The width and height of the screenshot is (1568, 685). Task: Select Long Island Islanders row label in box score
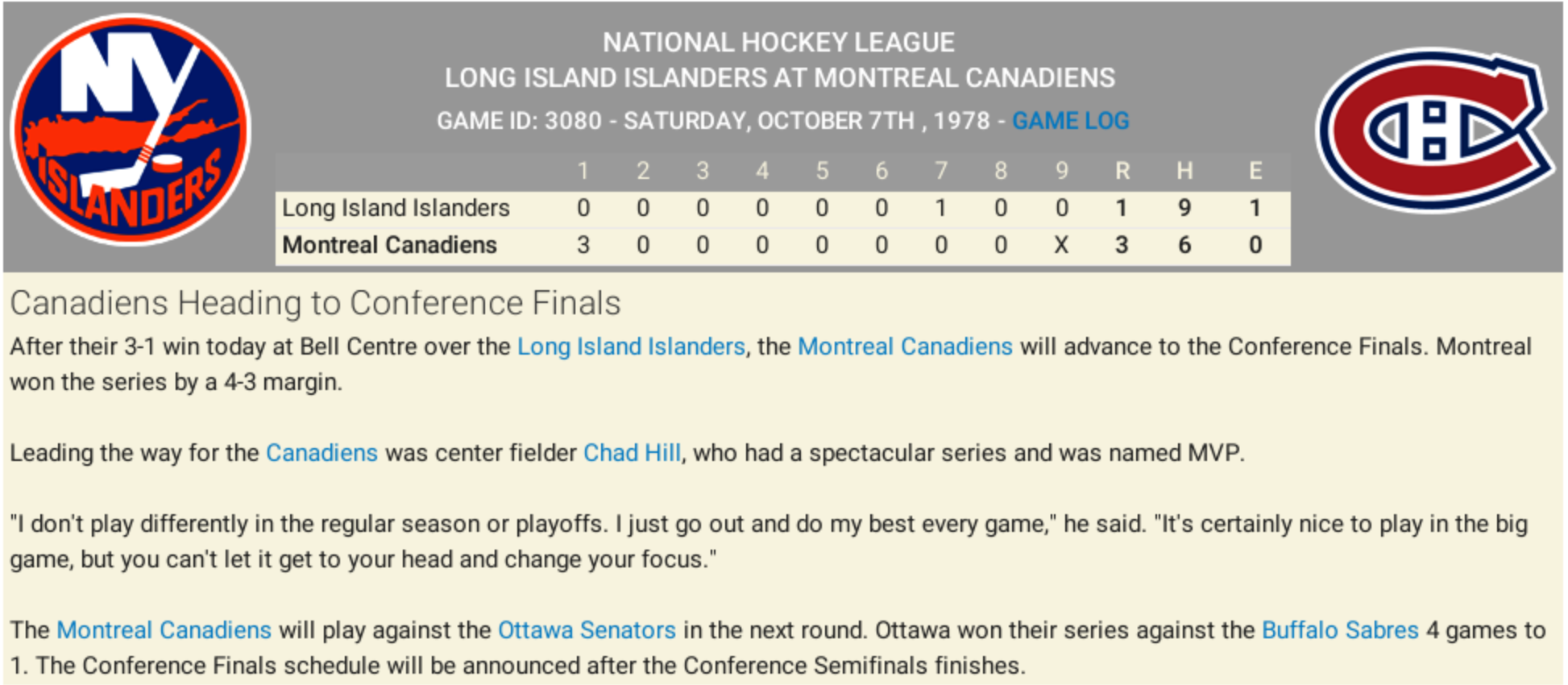396,208
